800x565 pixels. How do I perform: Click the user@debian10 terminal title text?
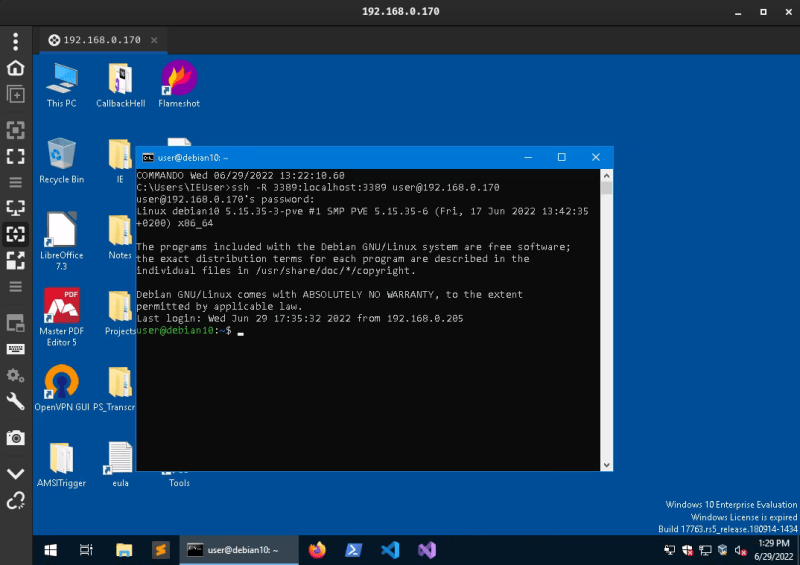[x=193, y=158]
